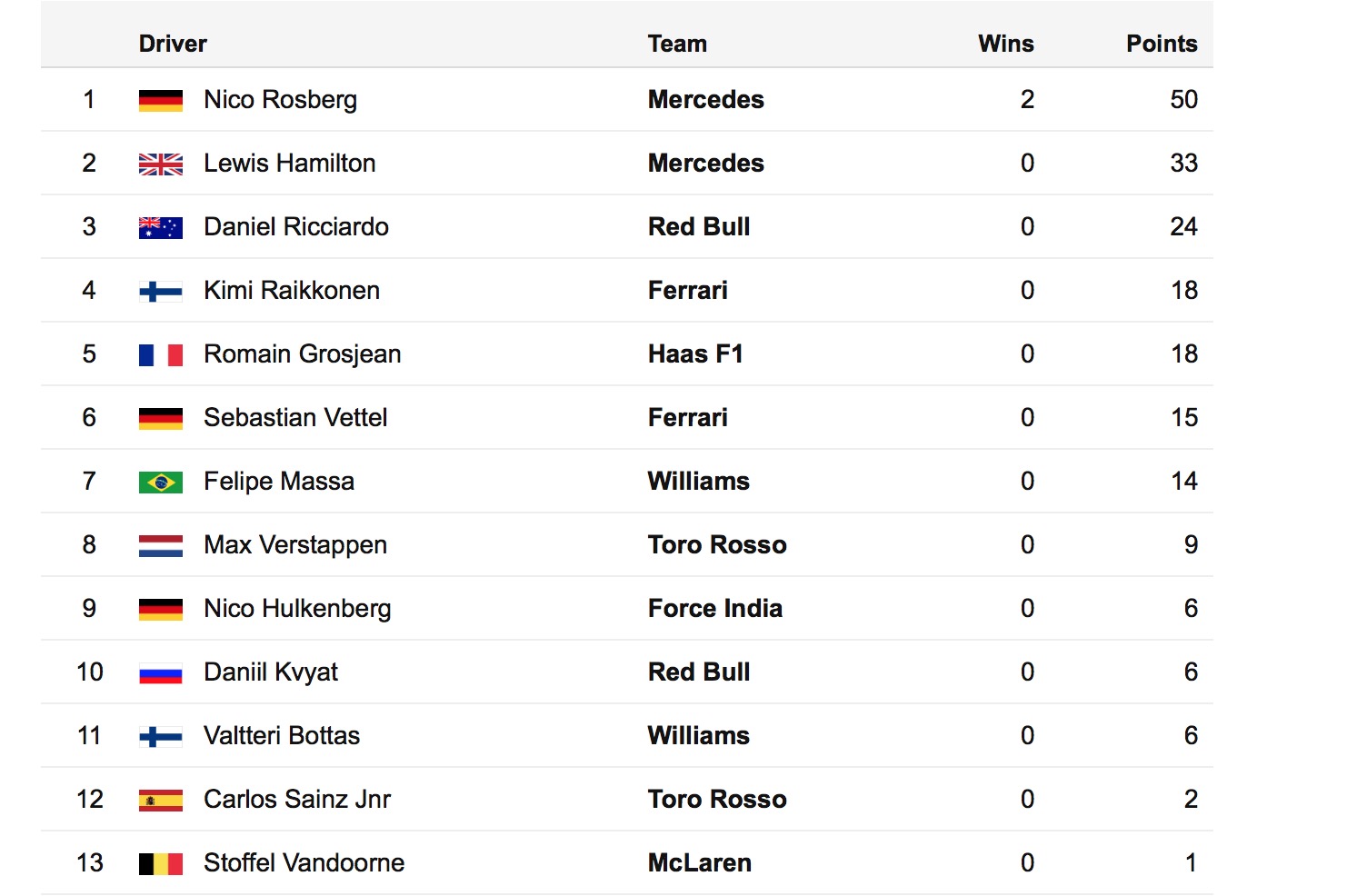Click the French flag beside Romain Grosjean
Viewport: 1347px width, 896px height.
click(x=161, y=354)
